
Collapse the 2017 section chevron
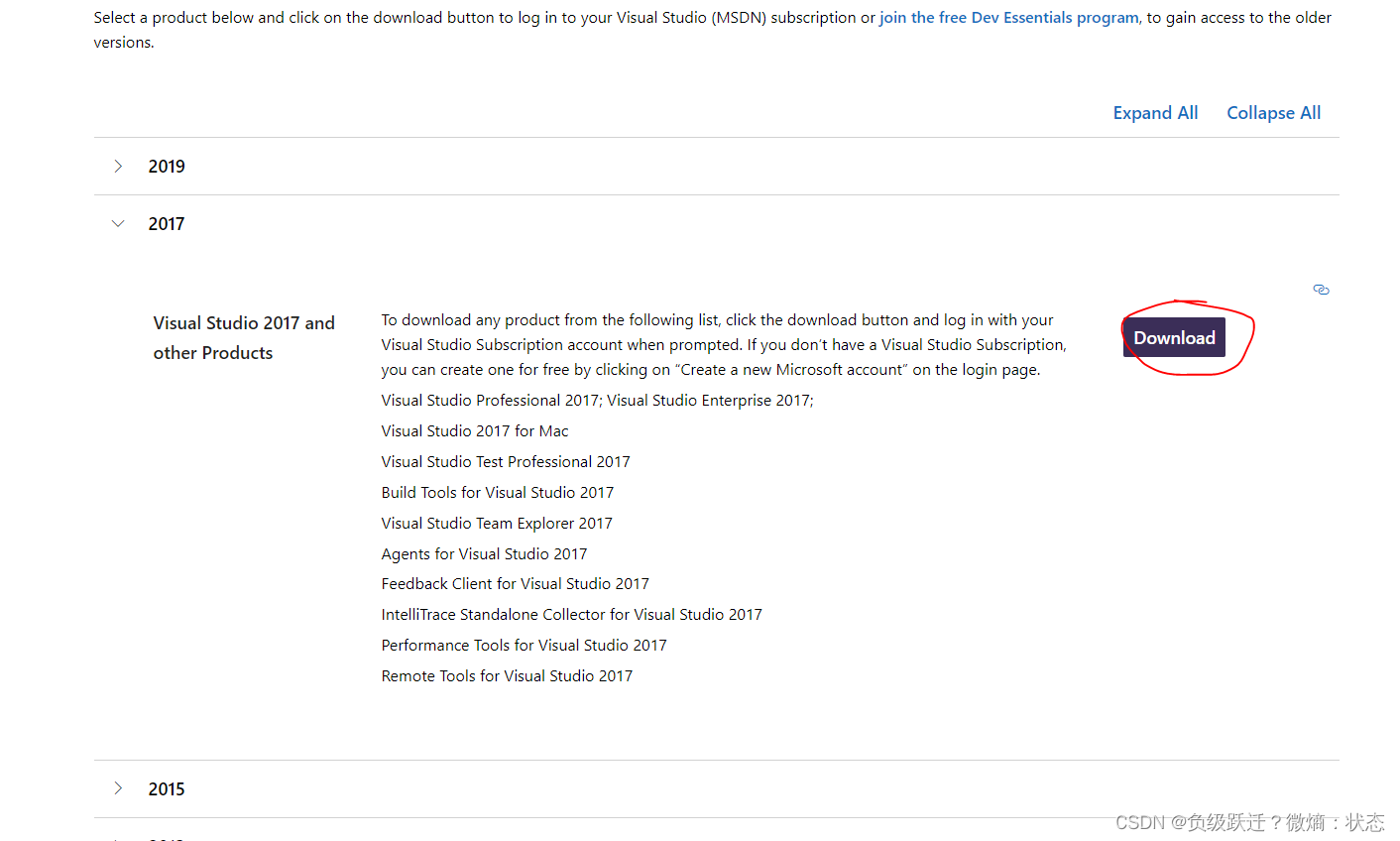click(118, 224)
